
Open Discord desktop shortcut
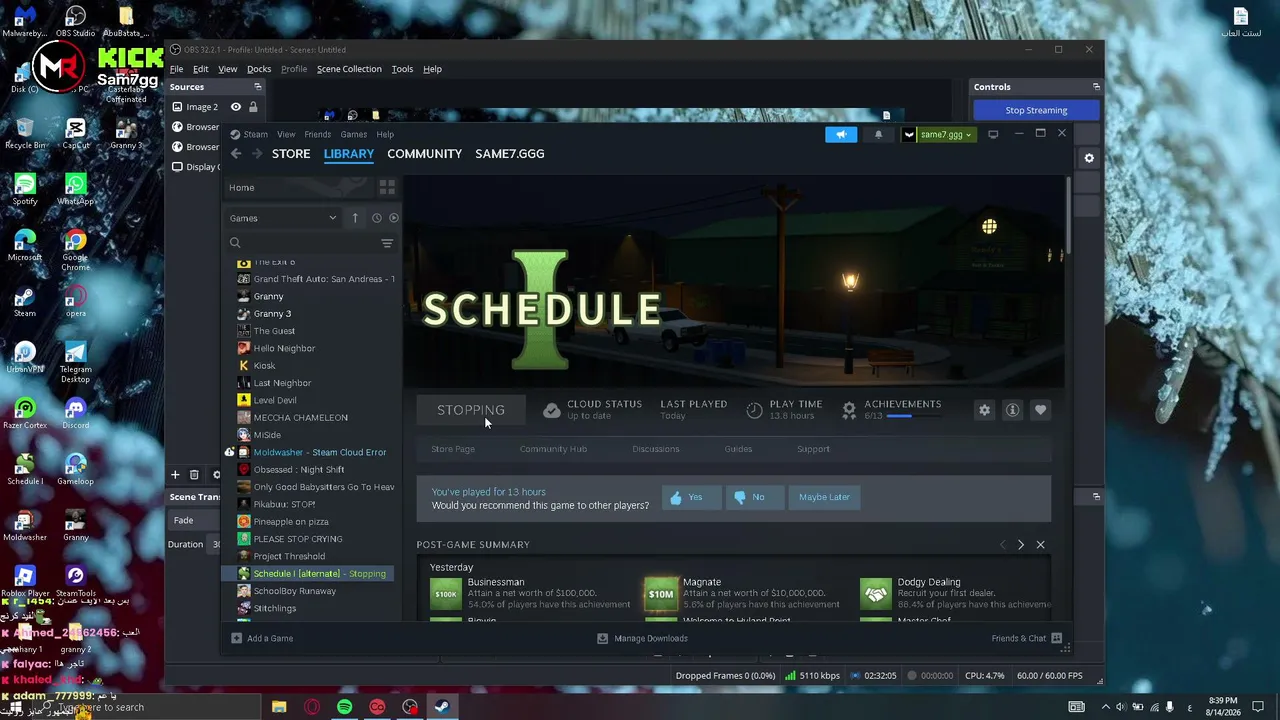coord(75,413)
